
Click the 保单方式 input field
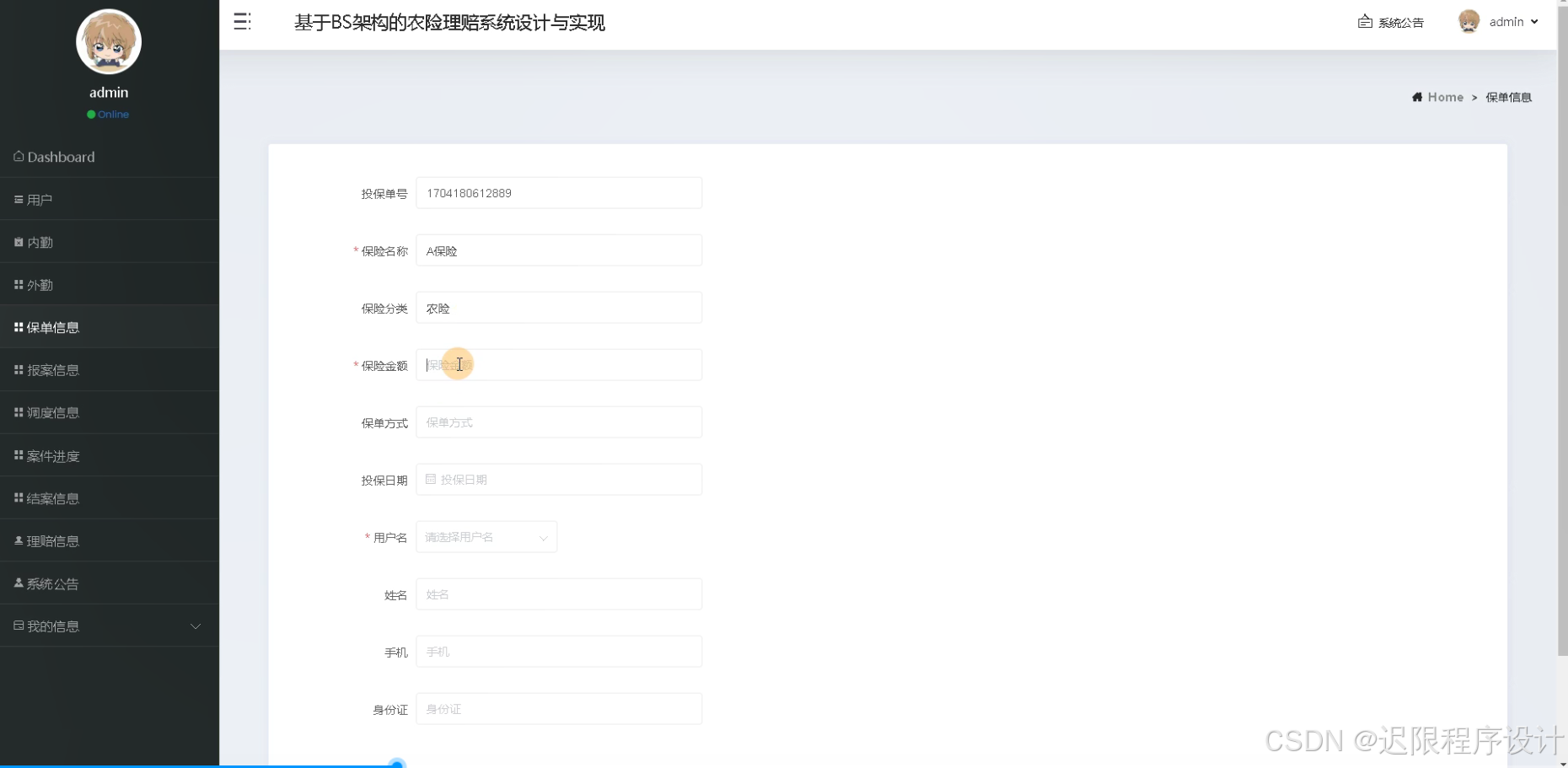pyautogui.click(x=559, y=422)
